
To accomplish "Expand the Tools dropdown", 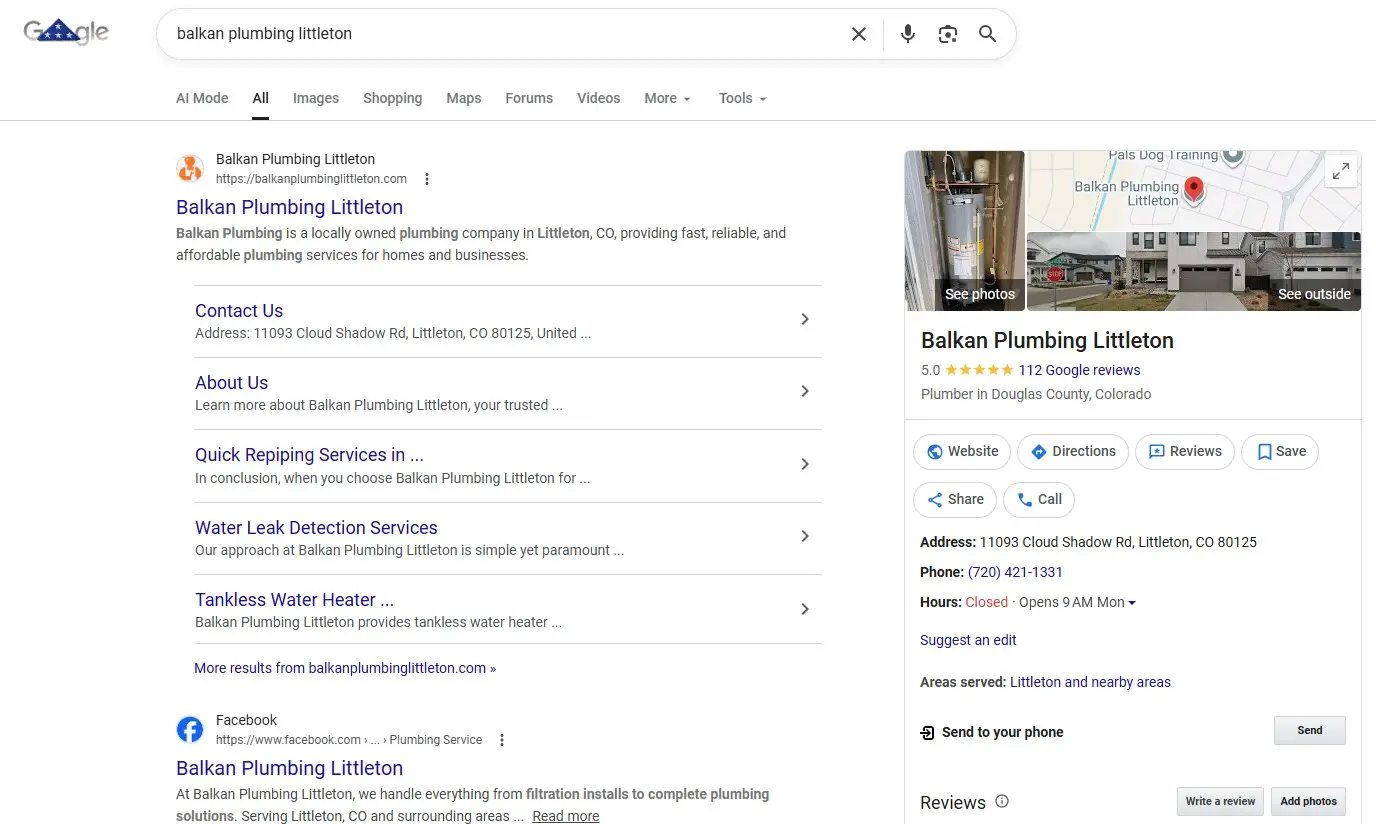I will 742,98.
